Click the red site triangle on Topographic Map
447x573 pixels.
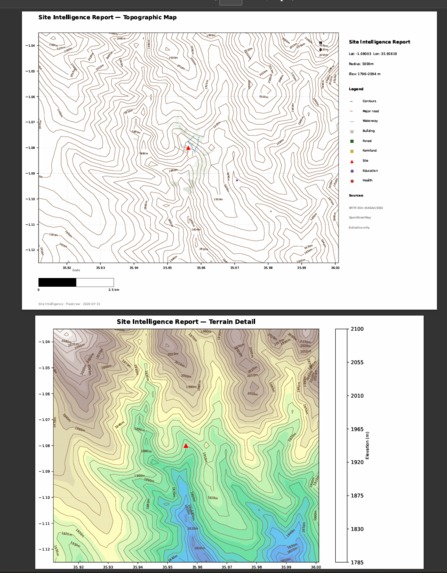(x=188, y=148)
